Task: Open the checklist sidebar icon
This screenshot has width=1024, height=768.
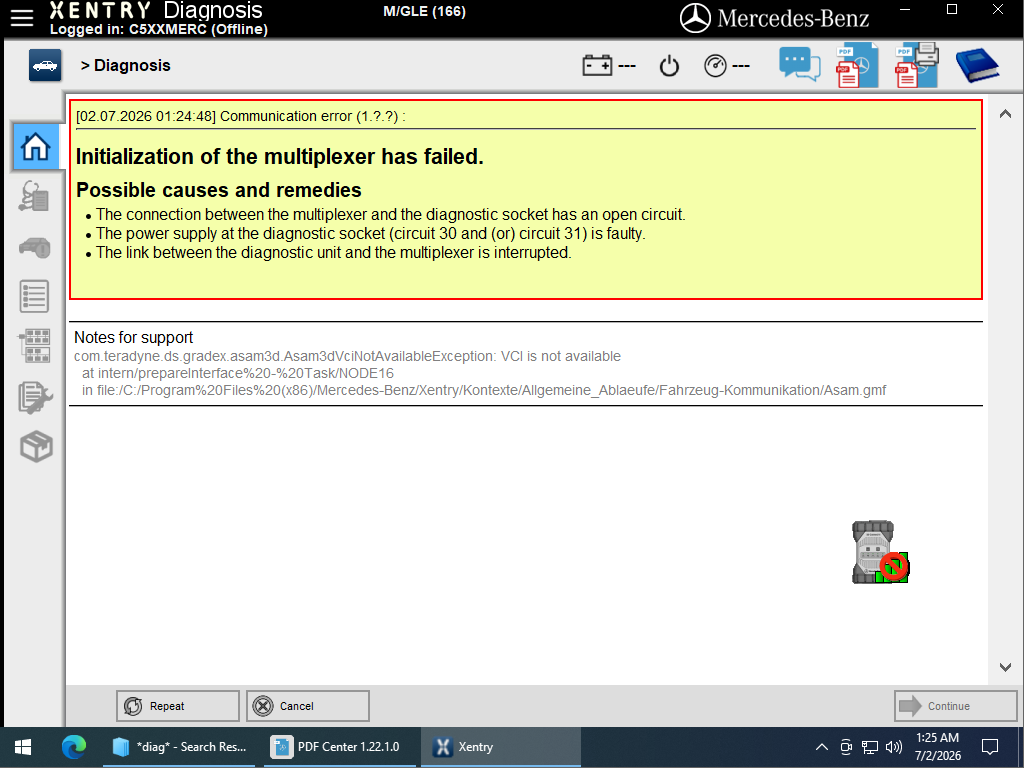Action: (x=35, y=296)
